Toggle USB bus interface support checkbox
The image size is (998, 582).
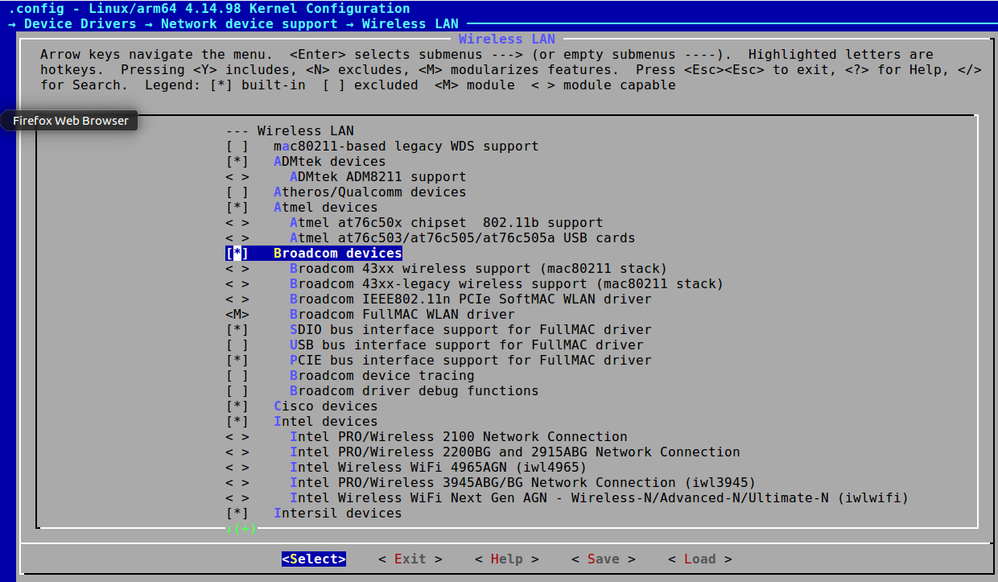tap(237, 345)
